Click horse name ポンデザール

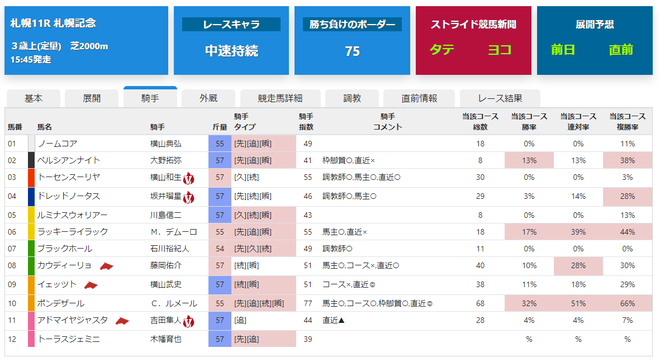point(61,303)
